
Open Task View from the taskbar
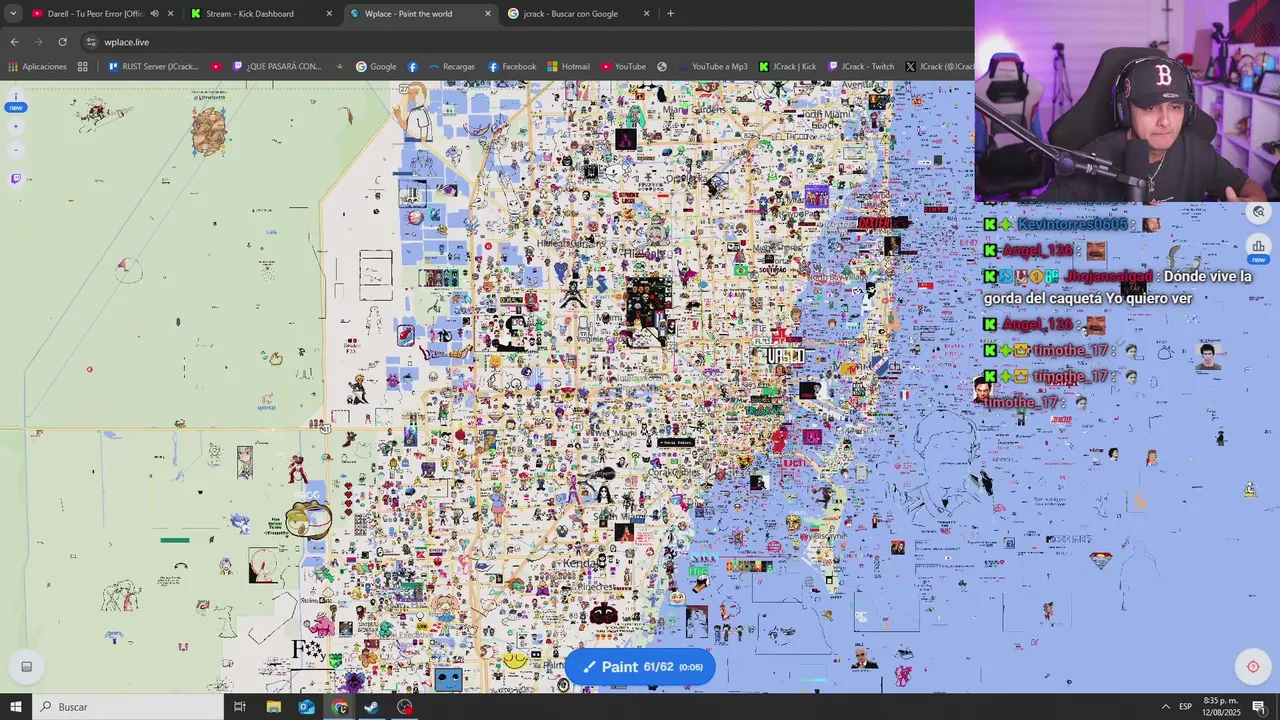click(240, 707)
